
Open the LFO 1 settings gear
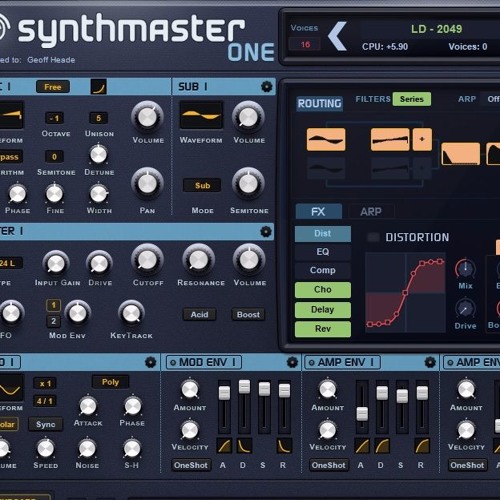150,362
